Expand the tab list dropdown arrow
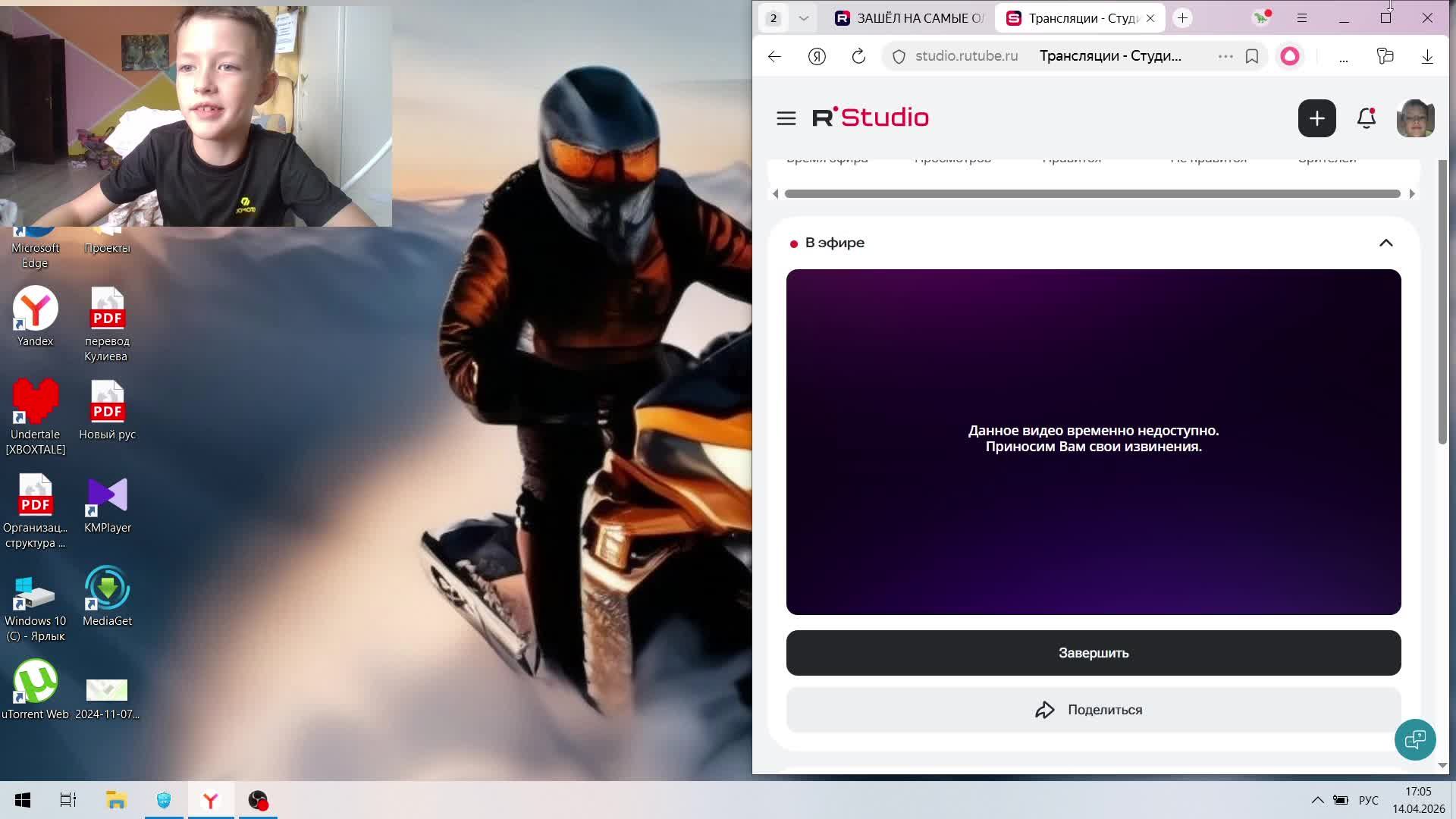 [803, 18]
